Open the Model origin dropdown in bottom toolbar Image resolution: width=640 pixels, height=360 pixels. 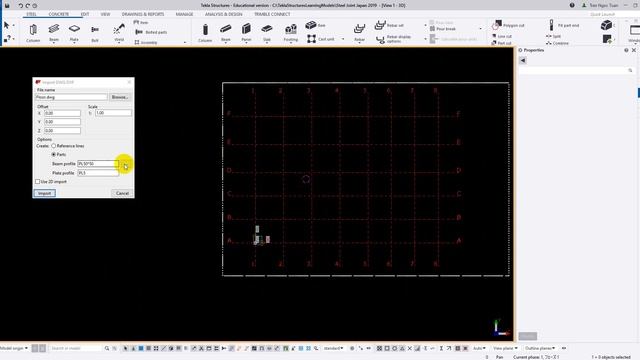coord(13,348)
